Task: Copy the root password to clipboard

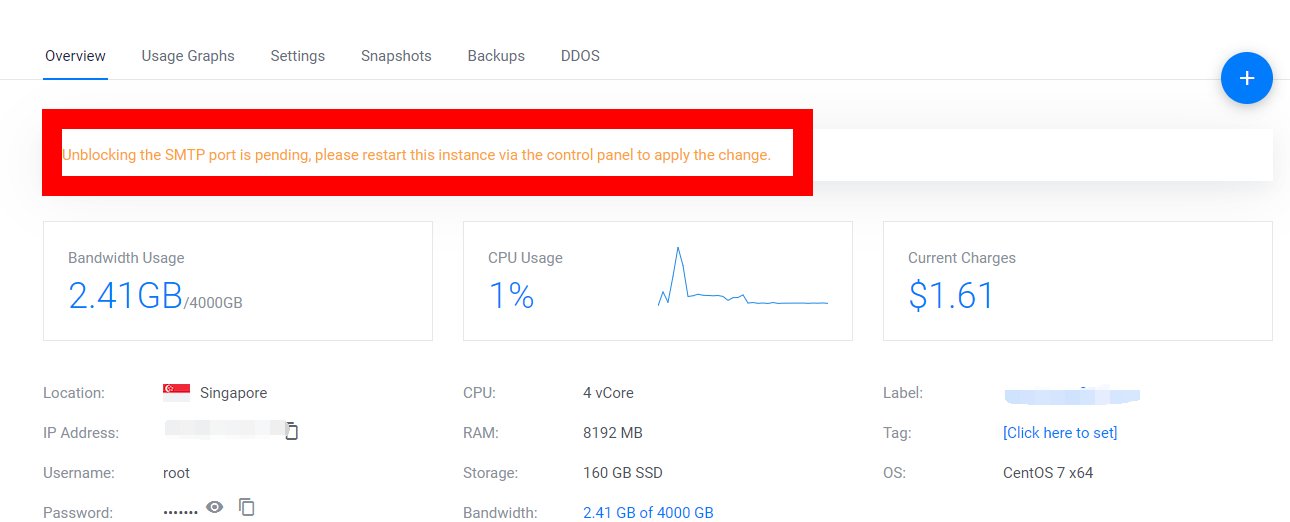Action: (247, 507)
